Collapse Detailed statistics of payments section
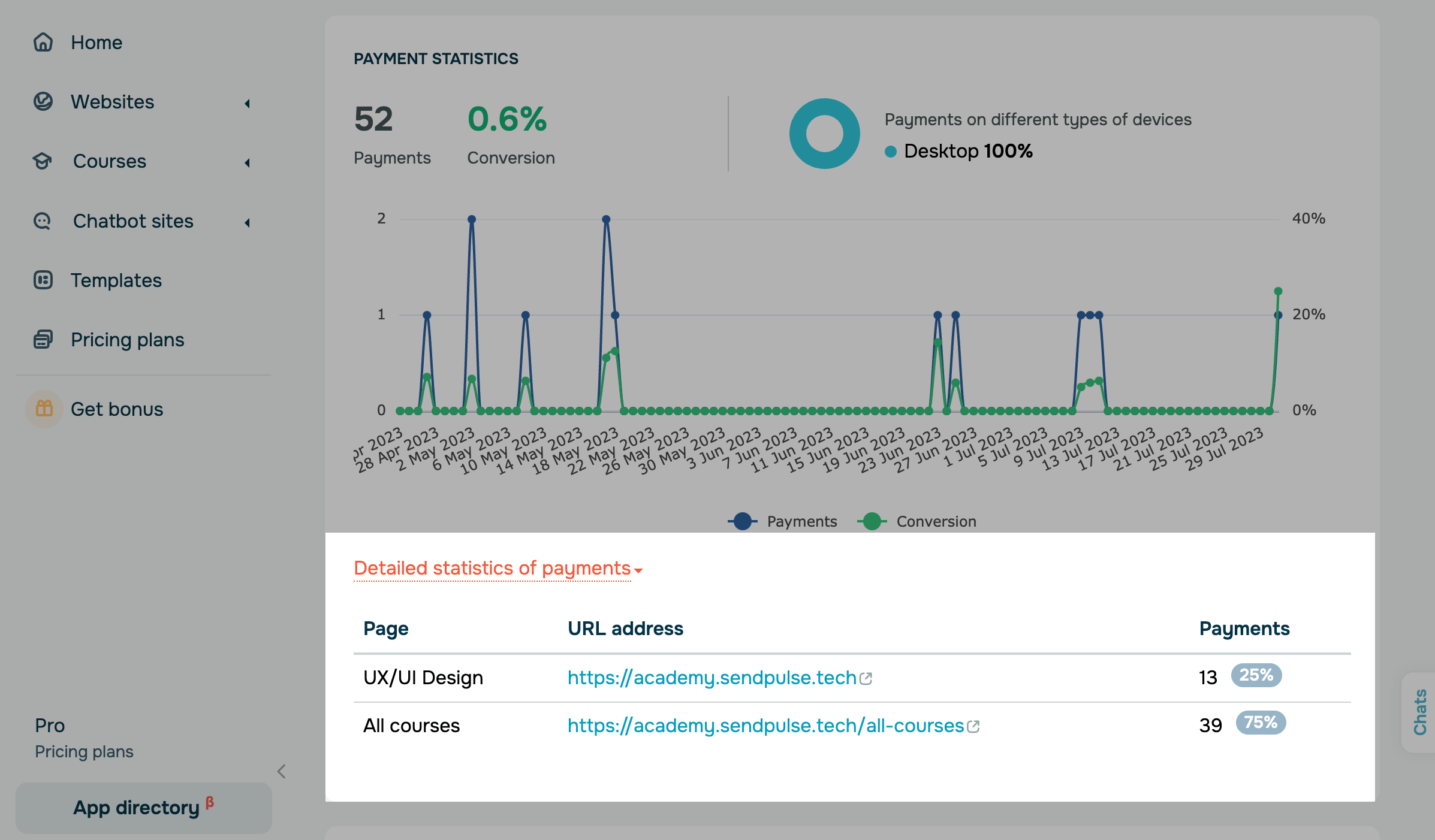1435x840 pixels. click(498, 569)
